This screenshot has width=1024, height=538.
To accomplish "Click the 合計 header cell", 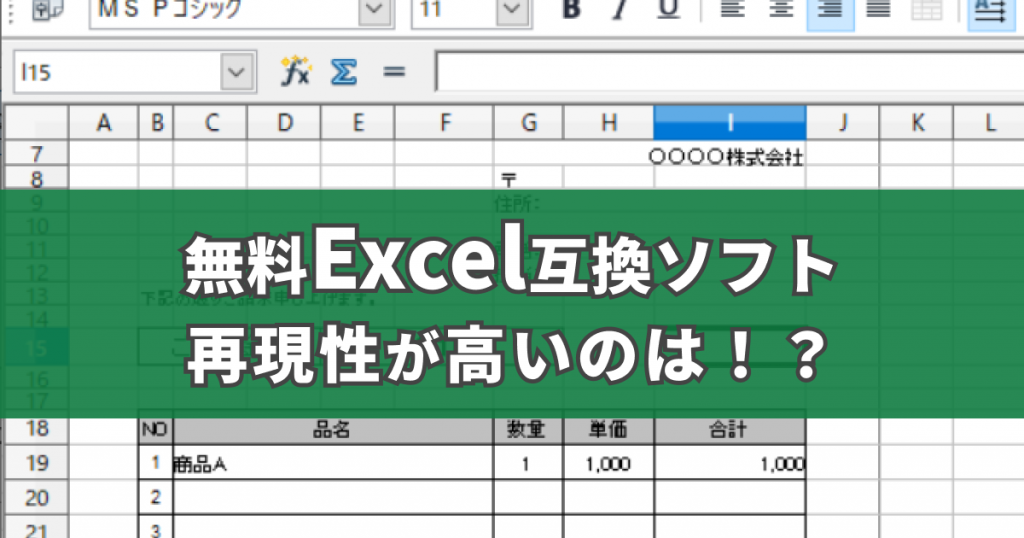I will (730, 430).
